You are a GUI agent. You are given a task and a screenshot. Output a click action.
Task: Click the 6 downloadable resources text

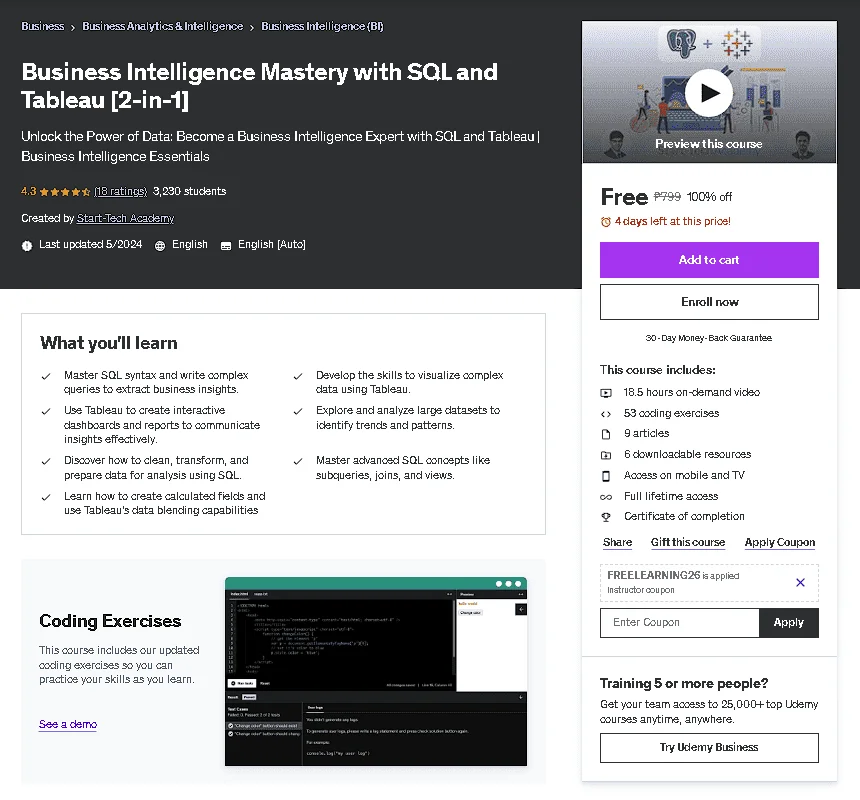click(x=687, y=455)
